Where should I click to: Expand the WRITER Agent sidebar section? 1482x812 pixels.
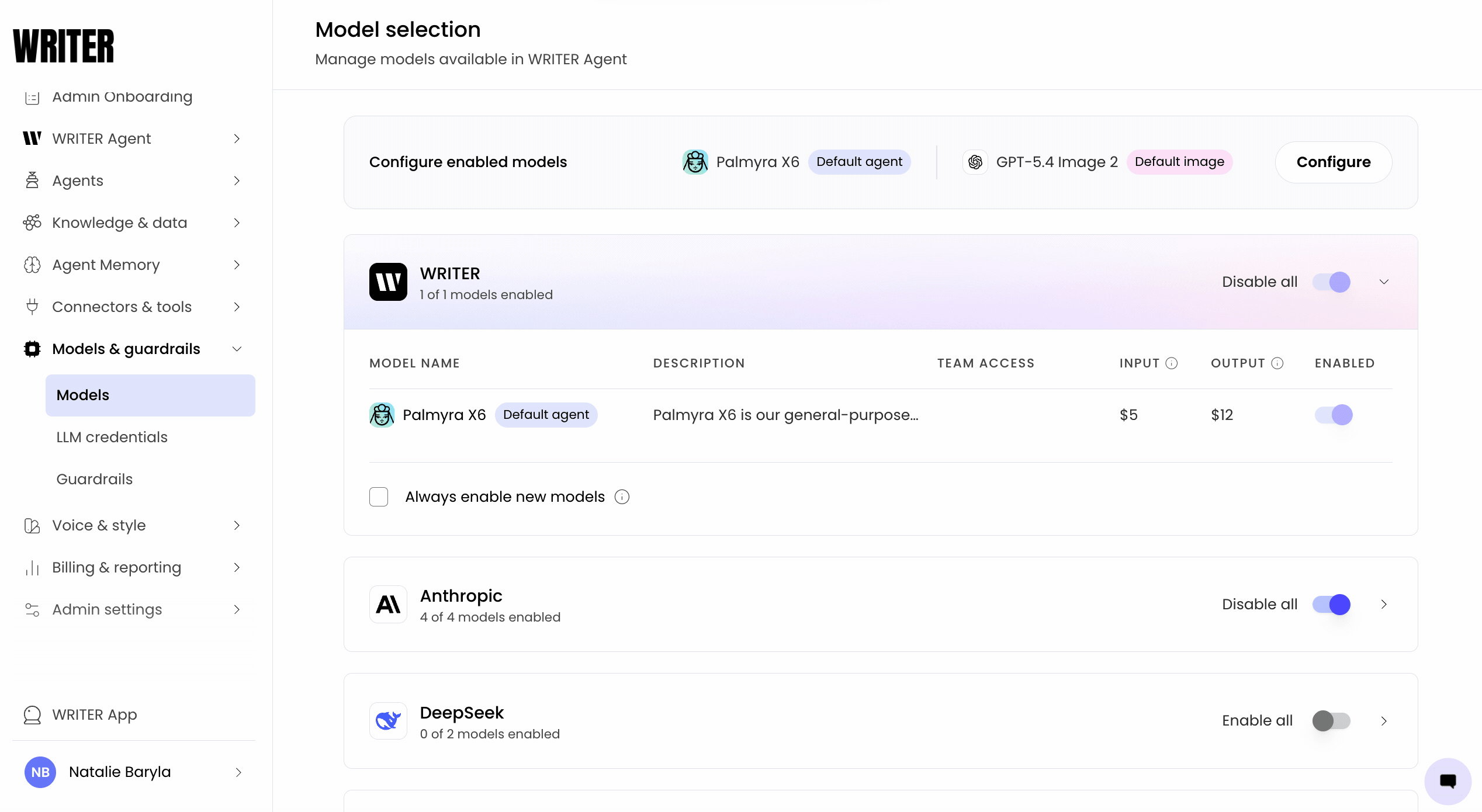(237, 138)
